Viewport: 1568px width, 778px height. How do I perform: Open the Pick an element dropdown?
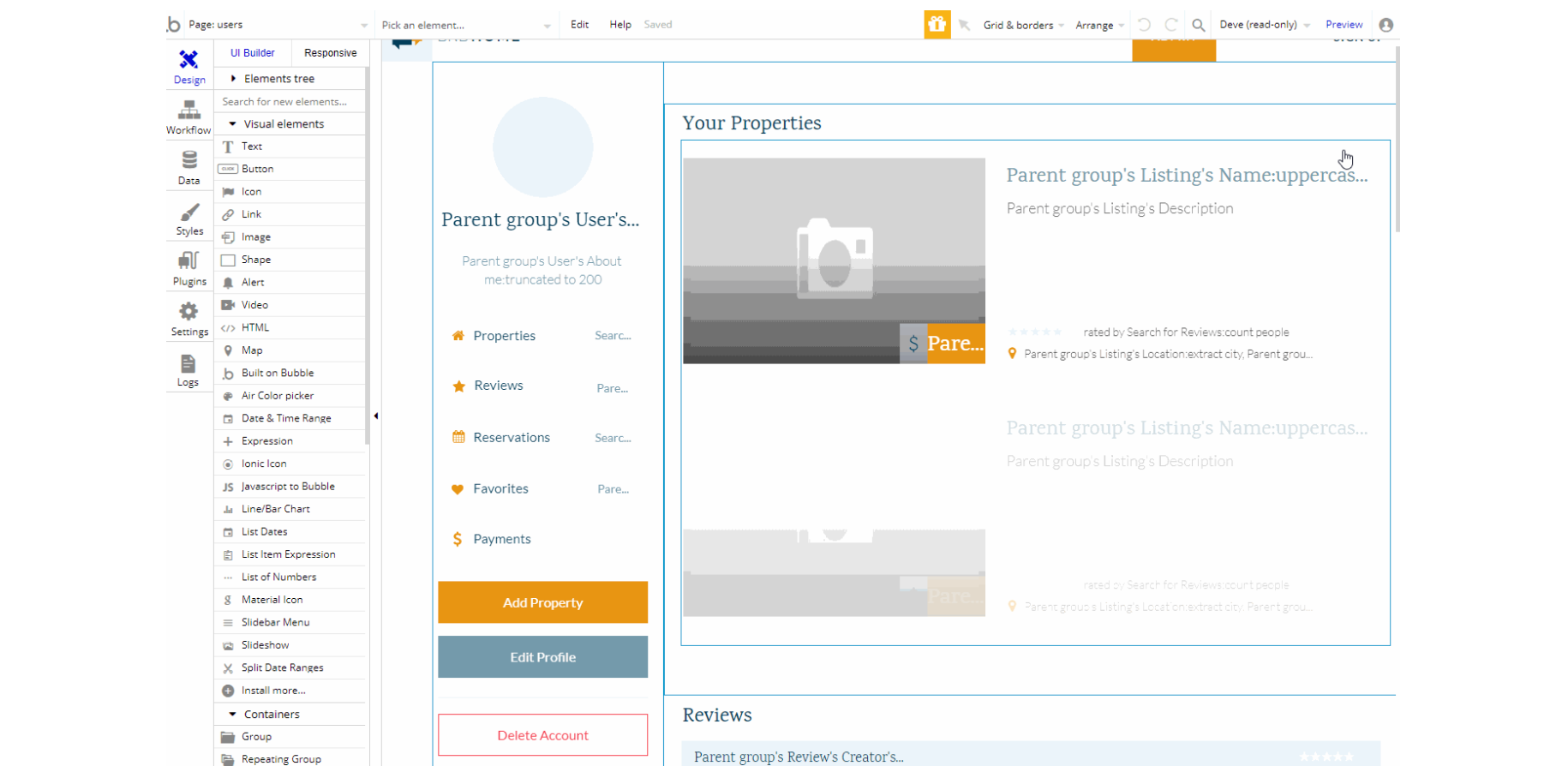point(465,25)
